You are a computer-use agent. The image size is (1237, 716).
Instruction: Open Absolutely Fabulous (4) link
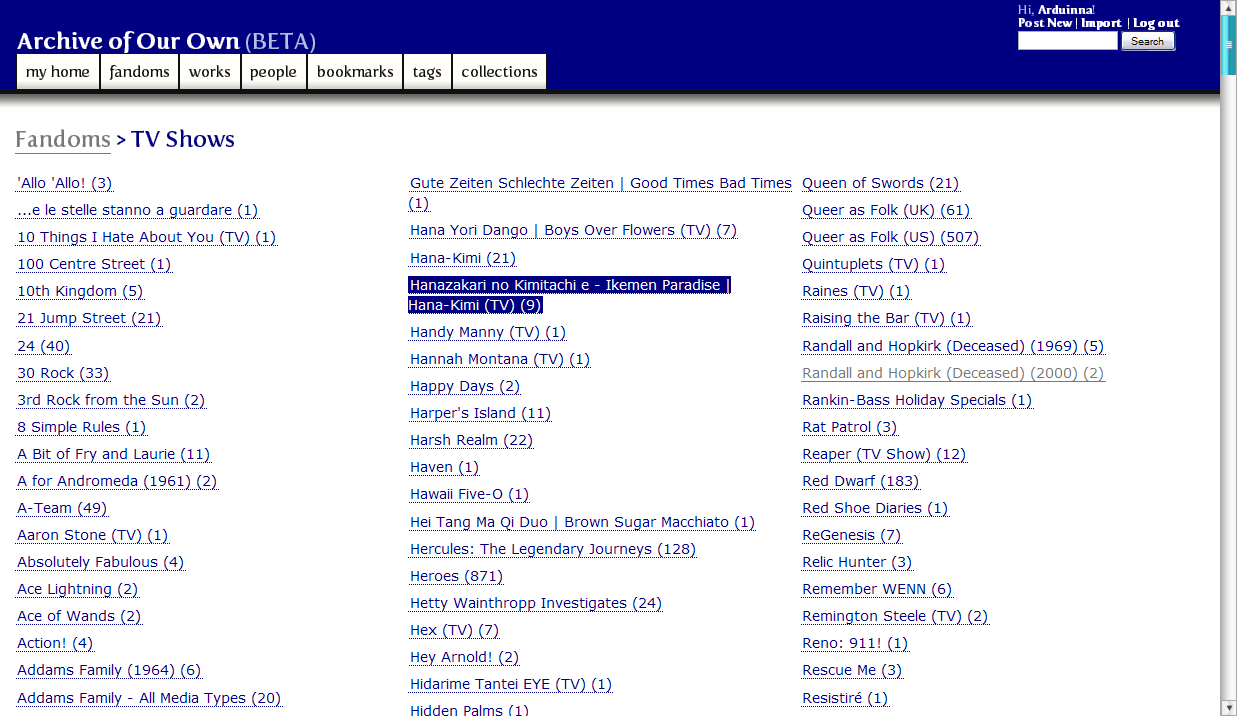101,562
